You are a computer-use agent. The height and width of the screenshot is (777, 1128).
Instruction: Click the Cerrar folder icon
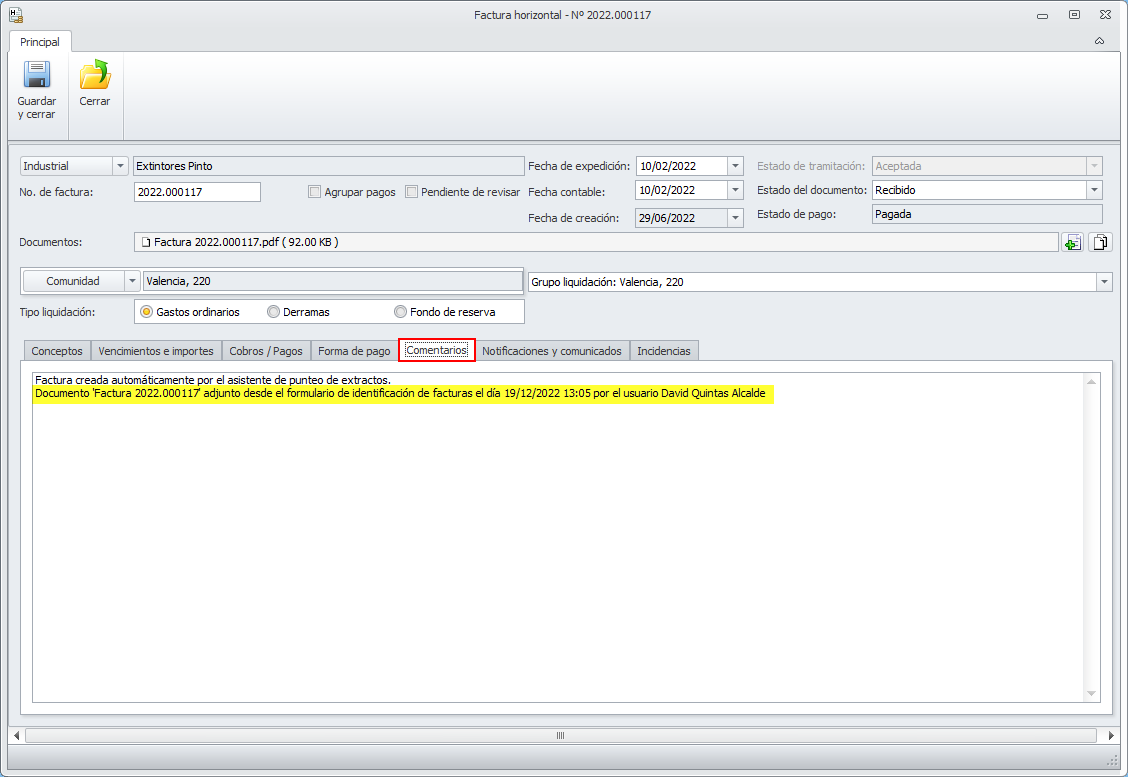pyautogui.click(x=94, y=75)
